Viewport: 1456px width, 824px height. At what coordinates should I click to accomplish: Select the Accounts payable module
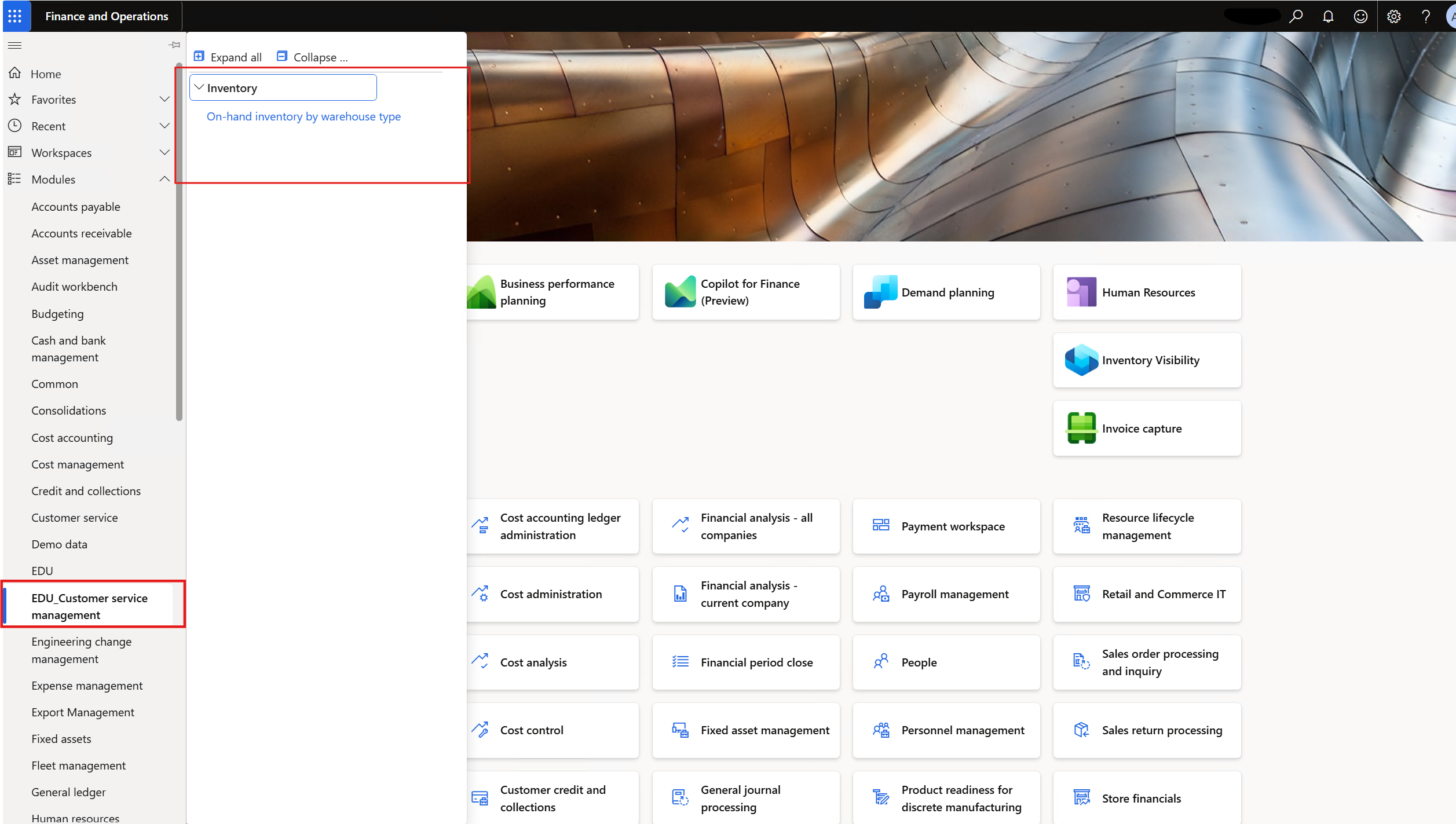coord(76,207)
